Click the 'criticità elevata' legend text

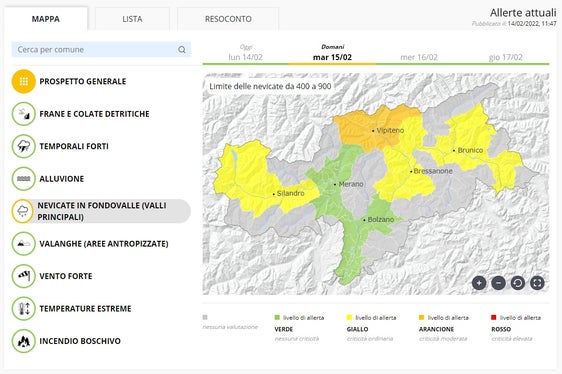pos(512,339)
